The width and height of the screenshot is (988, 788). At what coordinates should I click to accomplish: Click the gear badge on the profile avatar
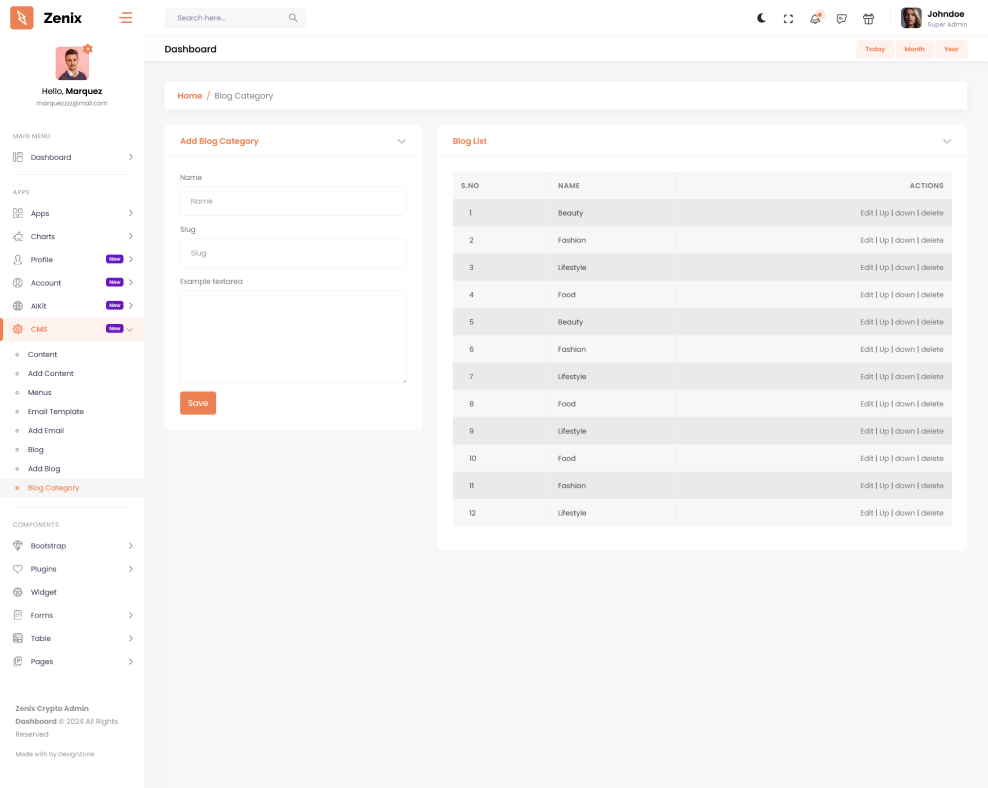click(x=88, y=48)
